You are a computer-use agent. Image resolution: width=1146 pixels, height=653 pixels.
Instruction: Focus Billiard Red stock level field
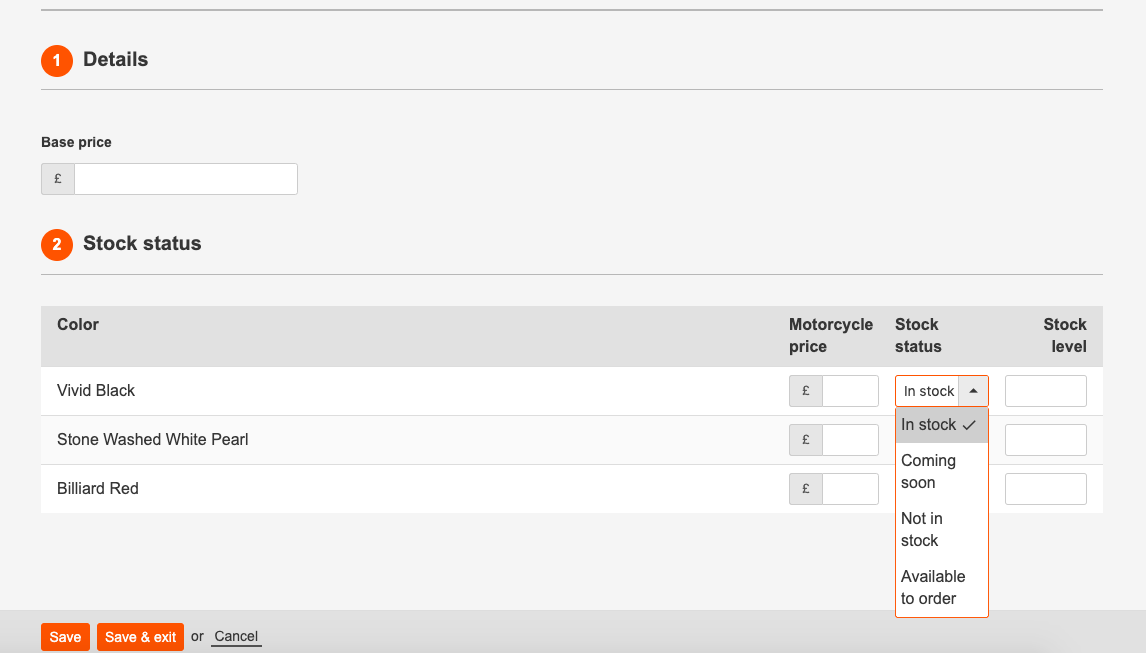(1045, 489)
